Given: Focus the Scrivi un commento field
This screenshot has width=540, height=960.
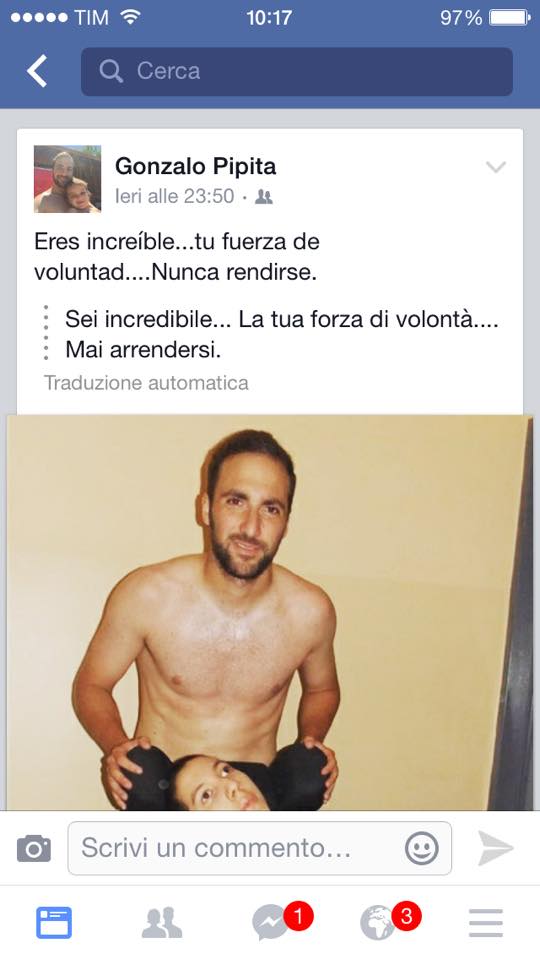Looking at the screenshot, I should pos(260,849).
